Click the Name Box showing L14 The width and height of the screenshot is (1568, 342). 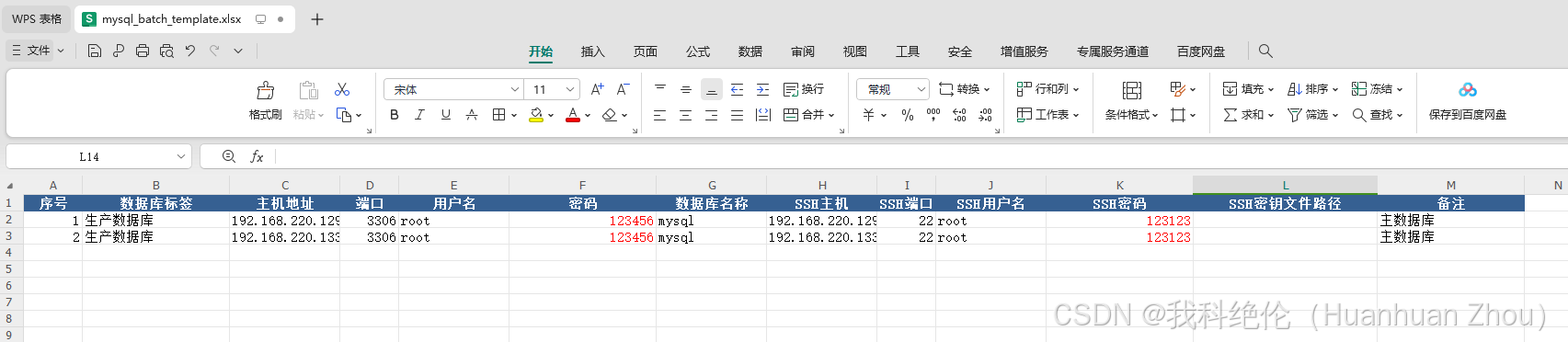[x=98, y=156]
